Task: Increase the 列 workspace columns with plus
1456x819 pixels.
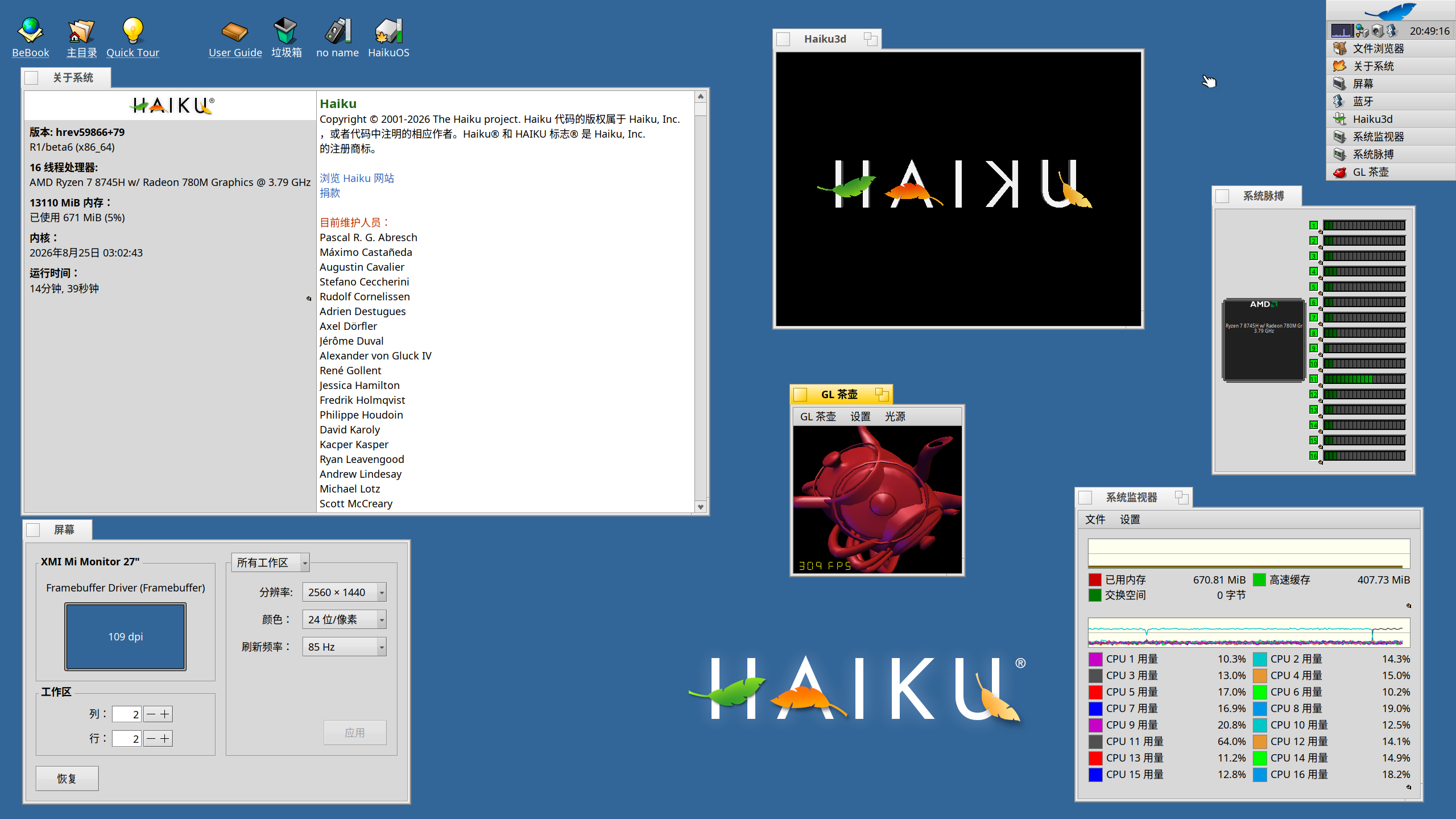Action: pos(165,714)
